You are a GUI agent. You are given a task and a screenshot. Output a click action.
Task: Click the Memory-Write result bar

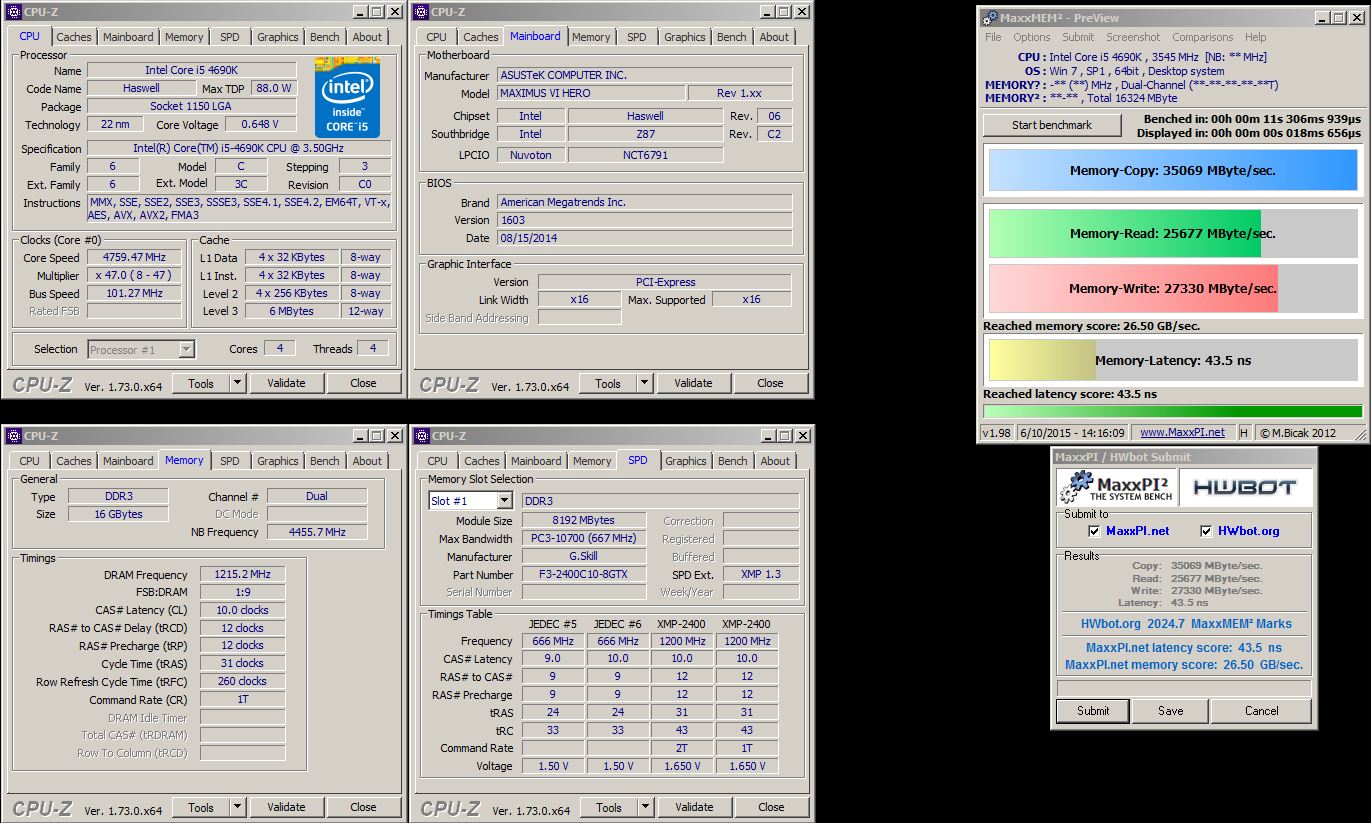pos(1173,289)
